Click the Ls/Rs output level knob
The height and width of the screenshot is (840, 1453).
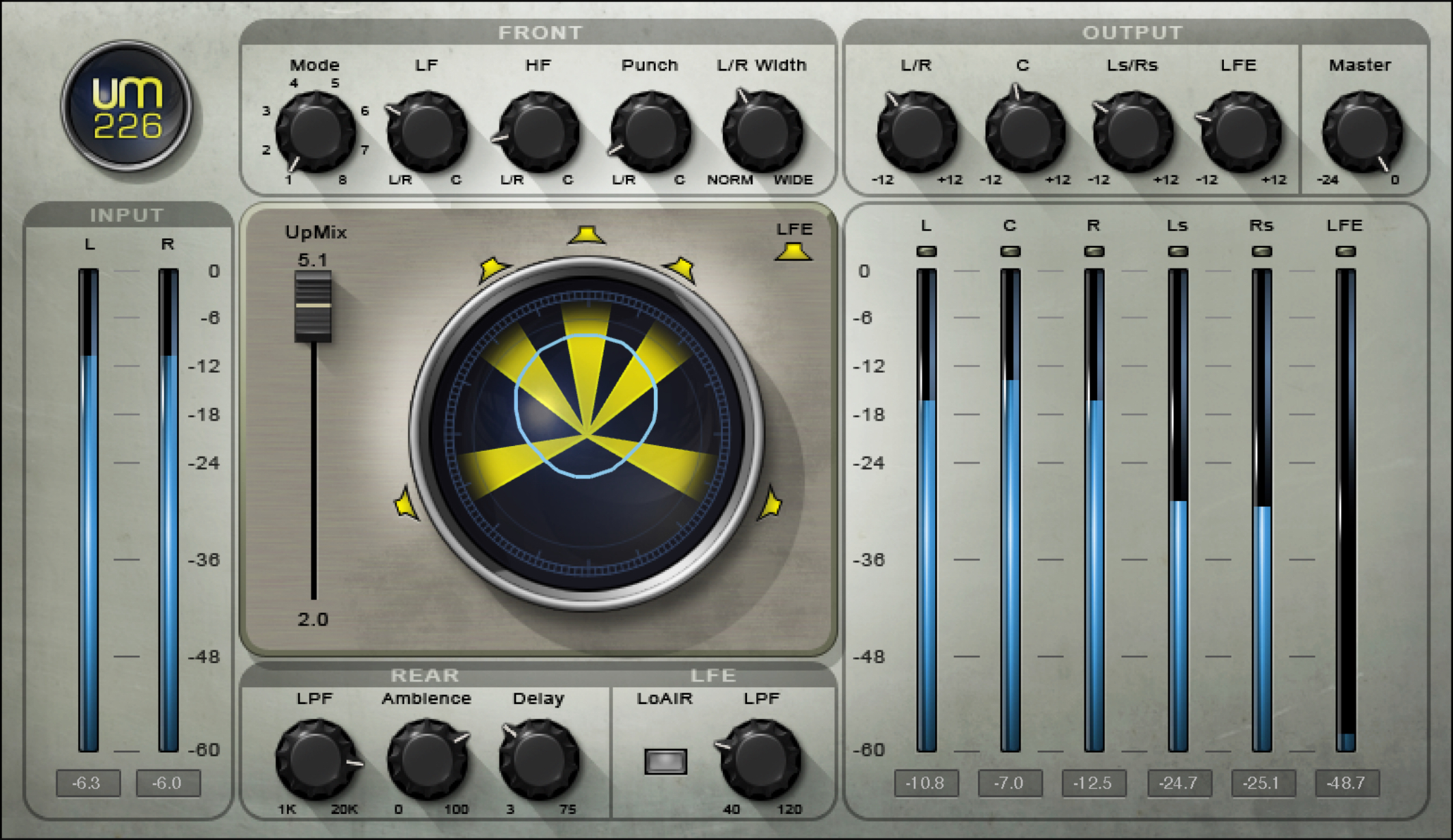click(1132, 132)
